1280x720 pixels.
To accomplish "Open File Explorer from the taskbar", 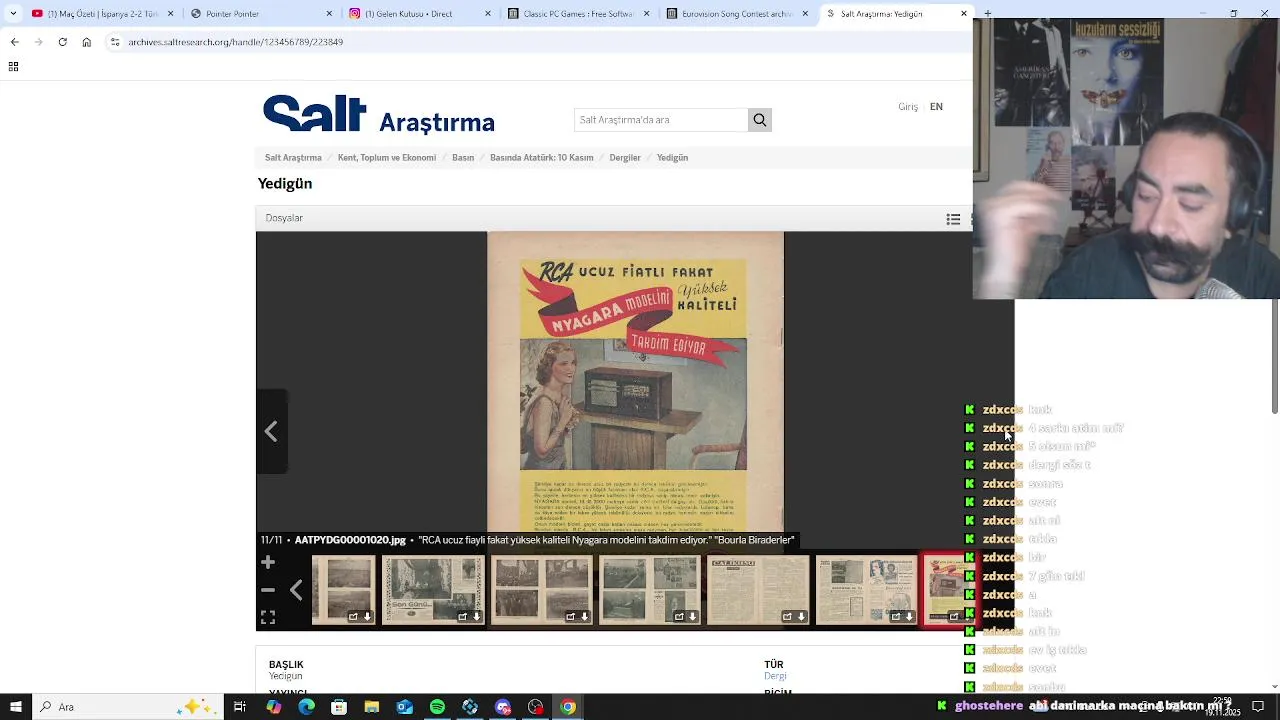I will [x=371, y=707].
